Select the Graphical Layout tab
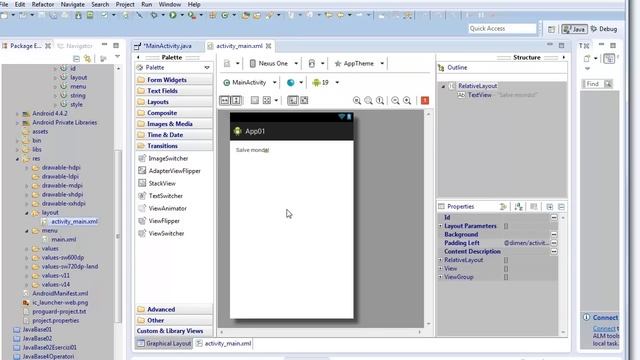This screenshot has width=640, height=360. click(x=164, y=344)
